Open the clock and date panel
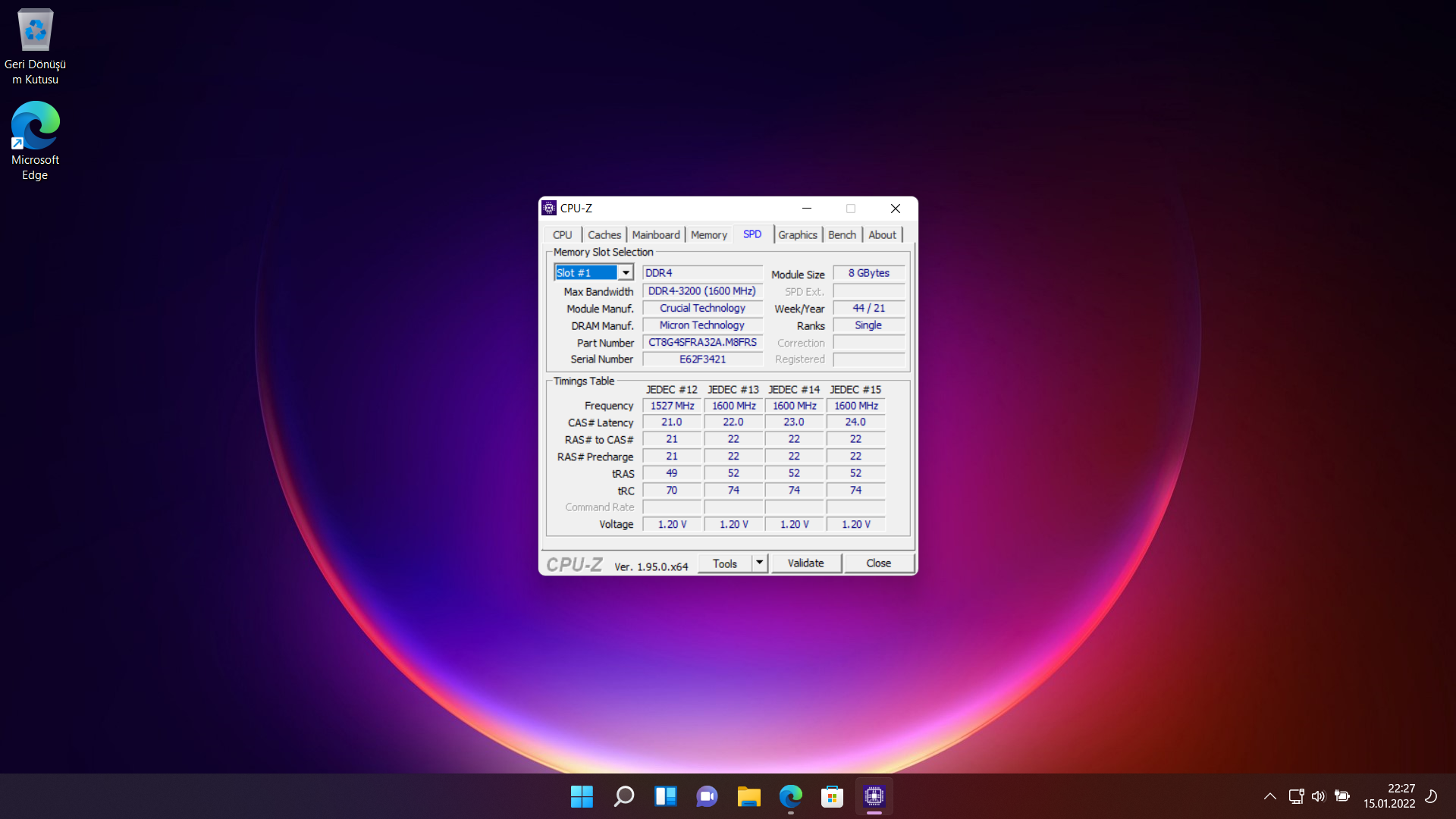 [x=1389, y=796]
